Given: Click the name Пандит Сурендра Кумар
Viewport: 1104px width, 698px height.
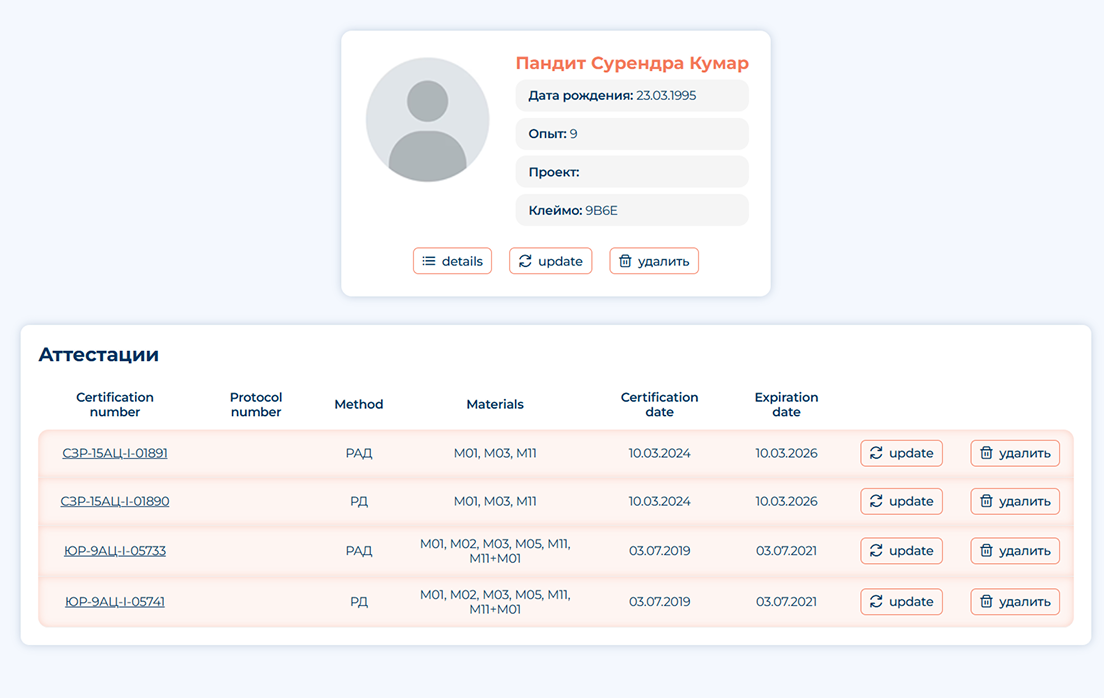Looking at the screenshot, I should pyautogui.click(x=632, y=64).
